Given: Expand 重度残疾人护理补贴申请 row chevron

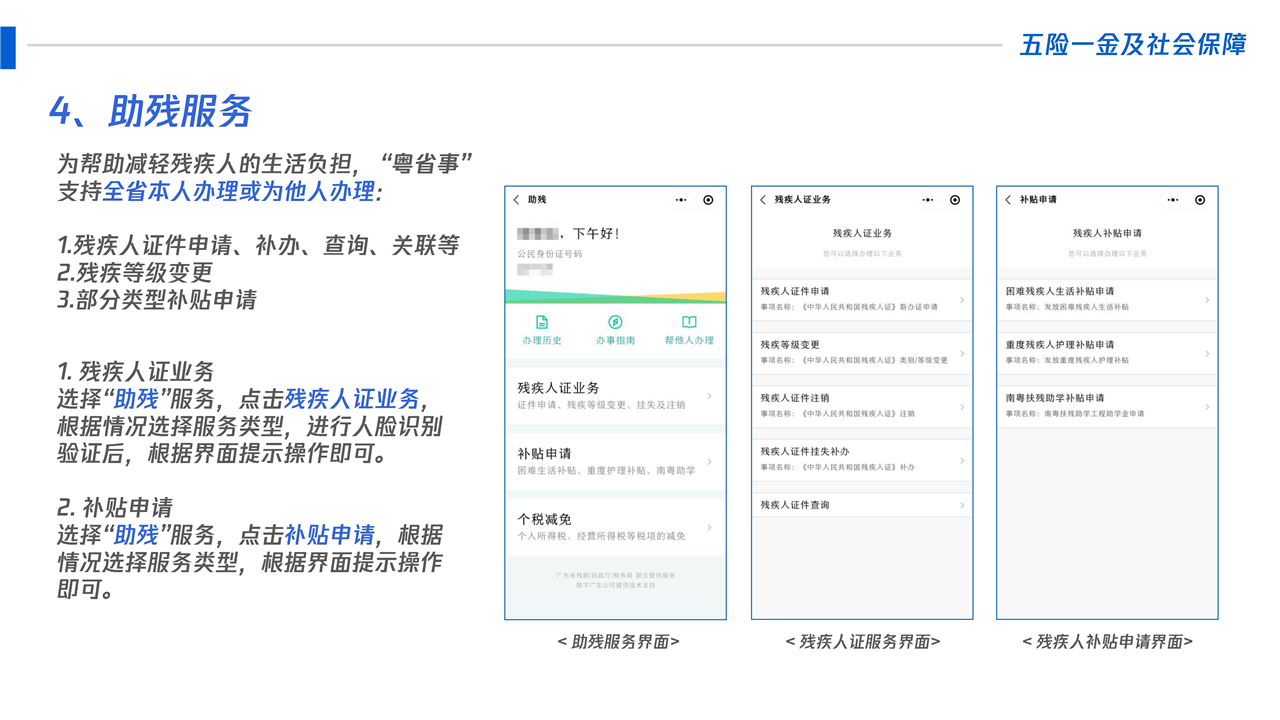Looking at the screenshot, I should coord(1208,353).
